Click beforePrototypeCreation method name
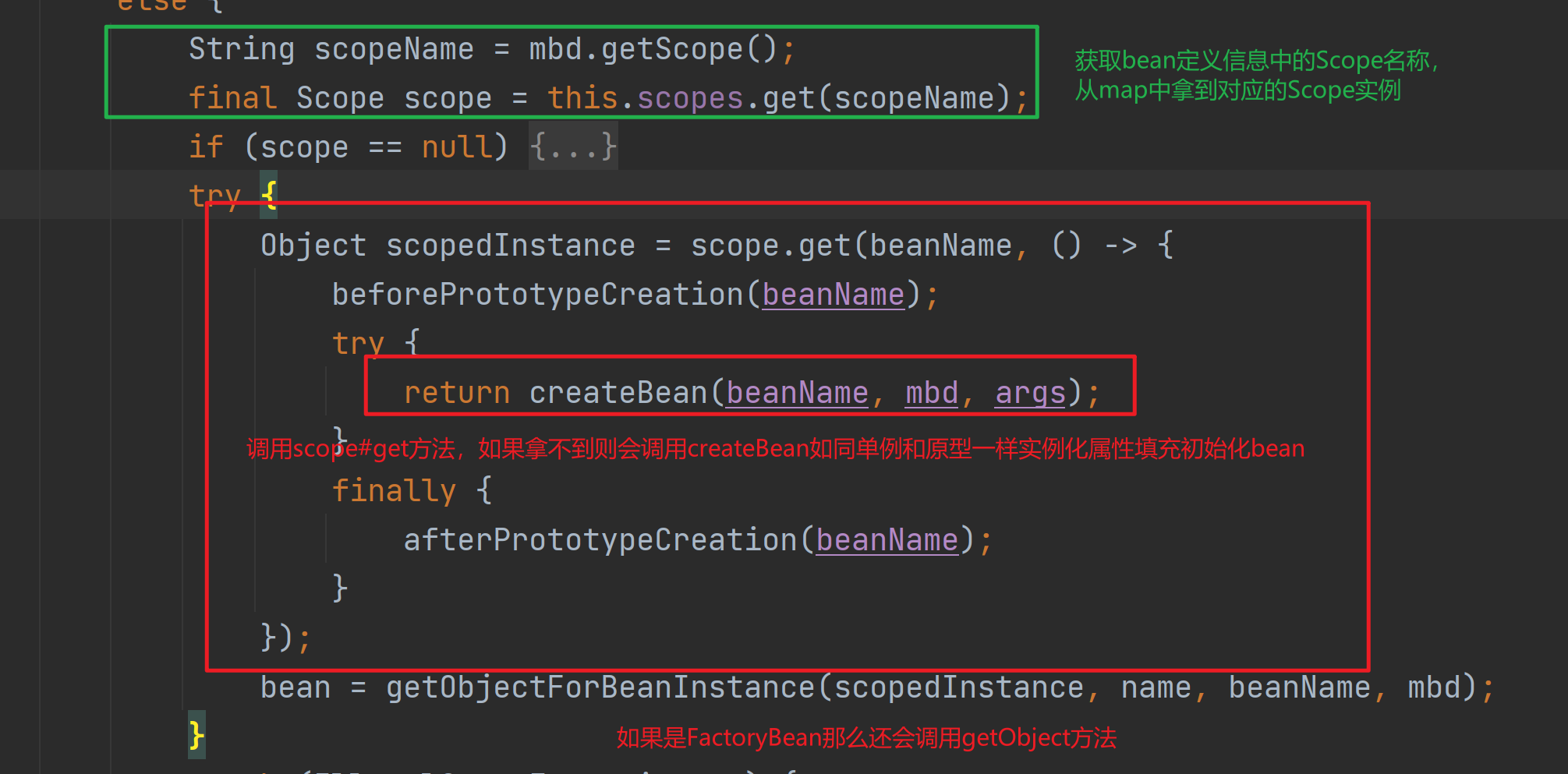This screenshot has height=774, width=1568. [538, 295]
